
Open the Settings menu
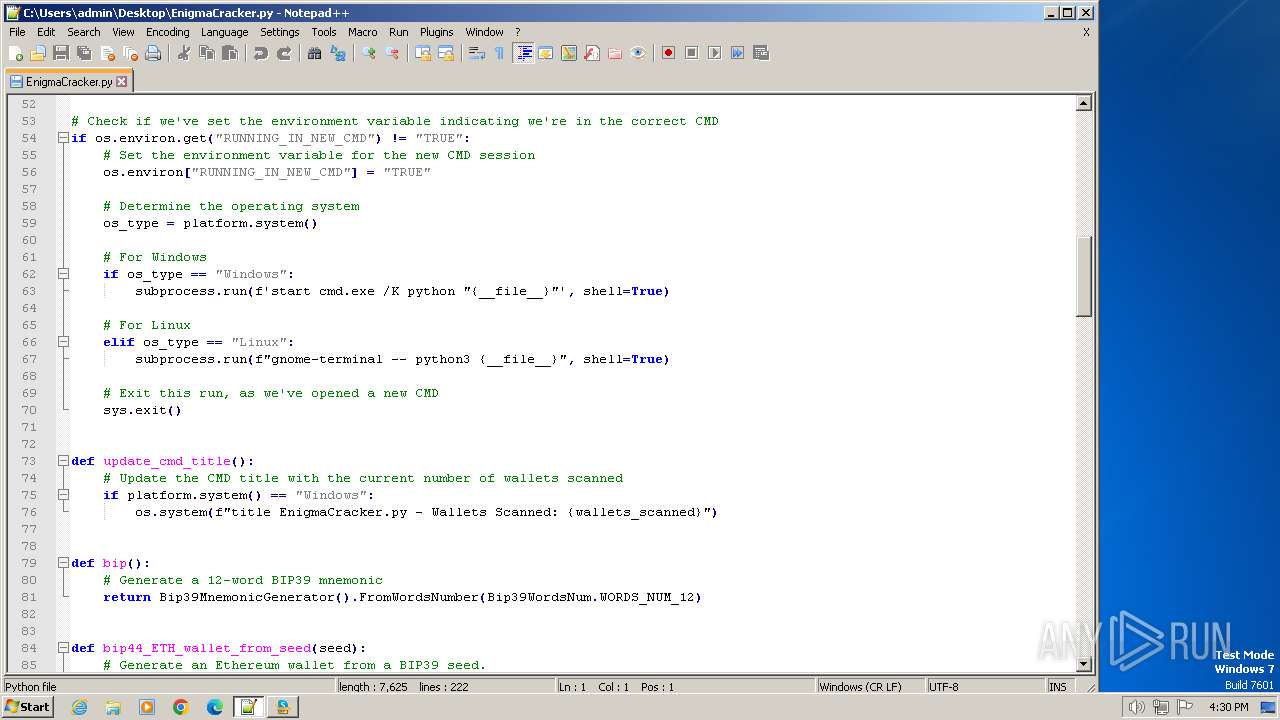280,32
